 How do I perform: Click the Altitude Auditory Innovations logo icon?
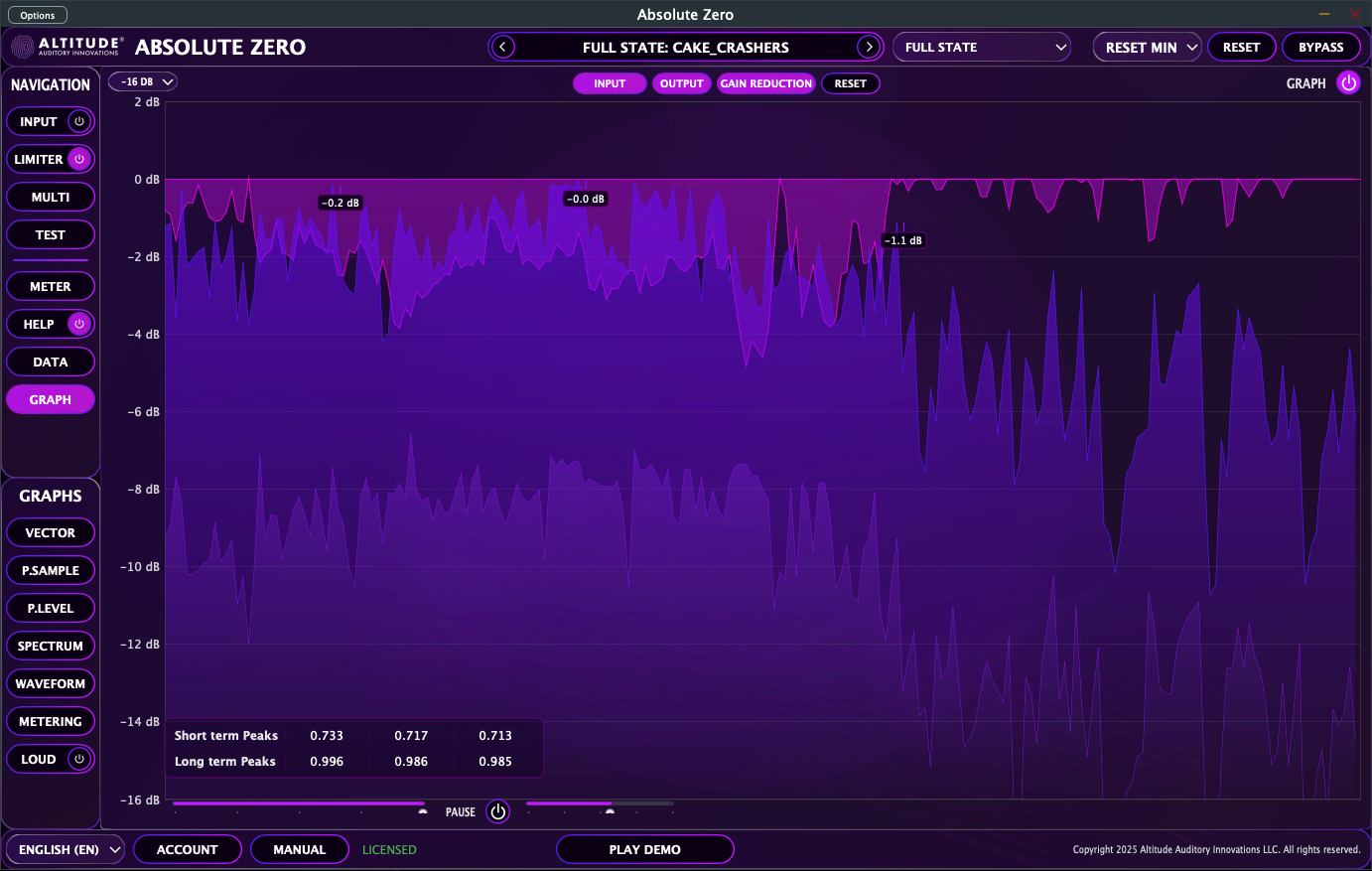click(x=22, y=46)
